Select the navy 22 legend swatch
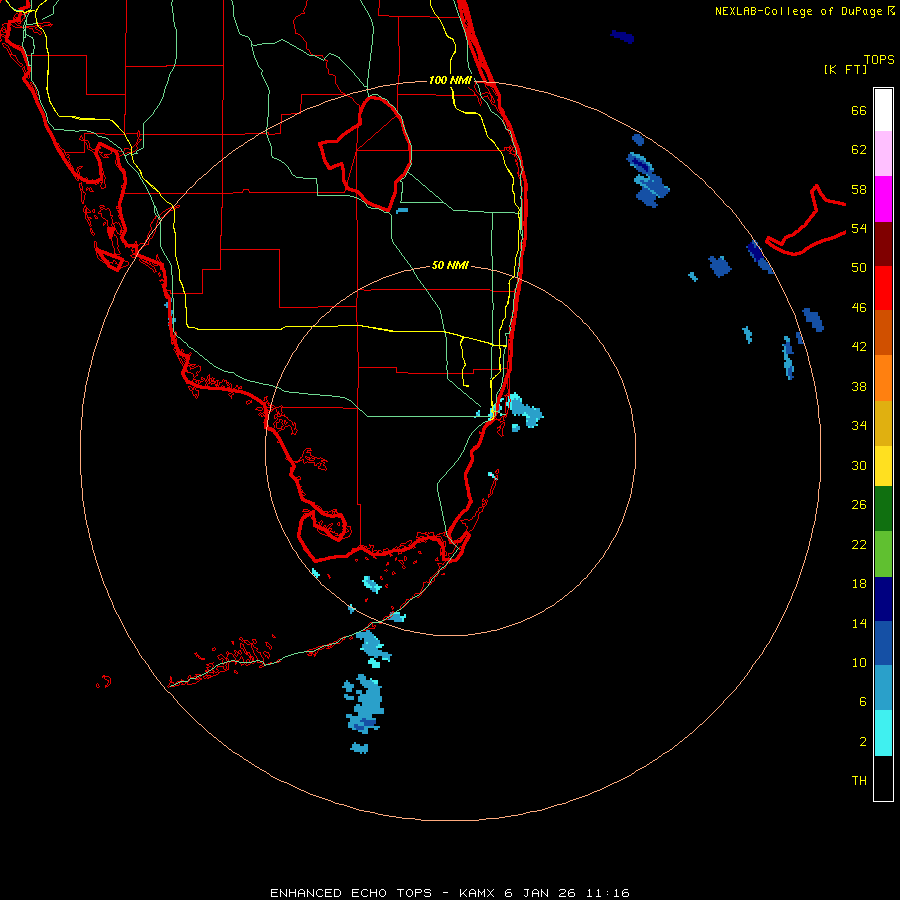This screenshot has width=900, height=900. 883,599
